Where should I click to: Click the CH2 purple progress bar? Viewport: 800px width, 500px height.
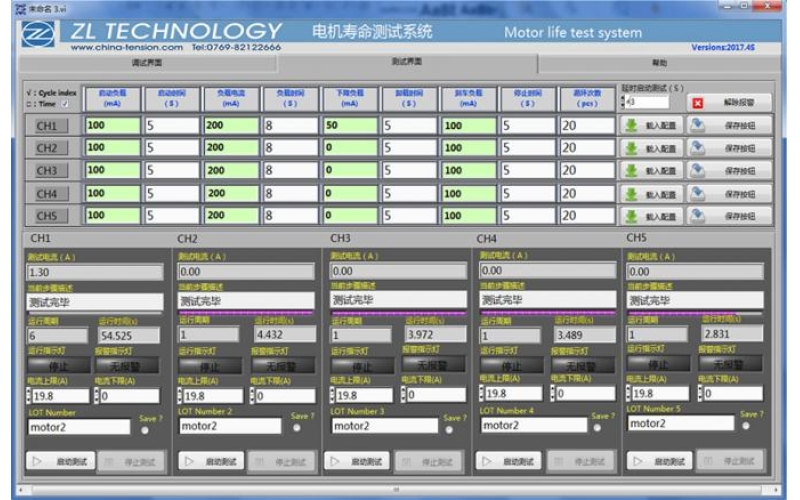pos(246,312)
